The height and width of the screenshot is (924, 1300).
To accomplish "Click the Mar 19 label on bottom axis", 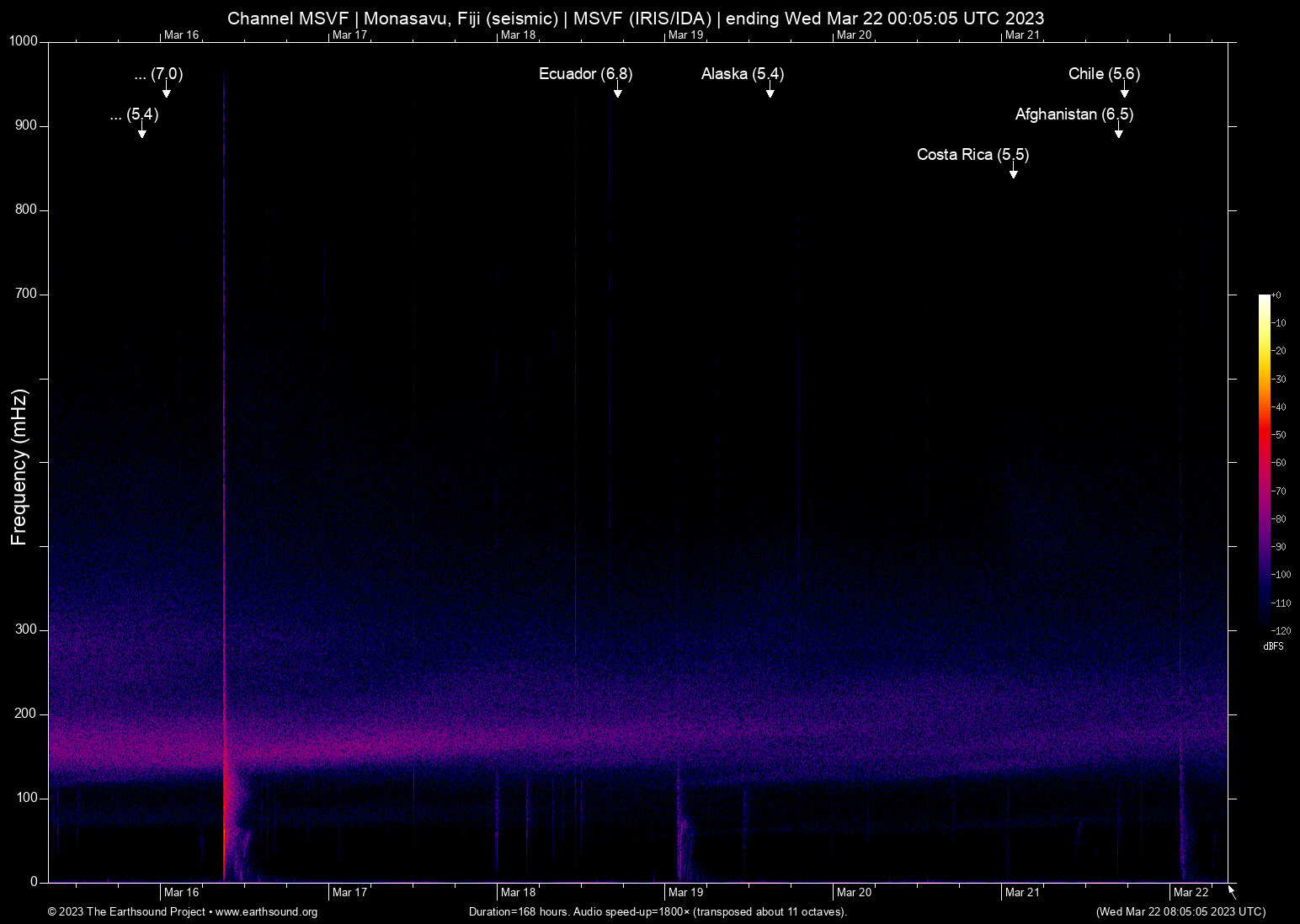I will tap(685, 892).
